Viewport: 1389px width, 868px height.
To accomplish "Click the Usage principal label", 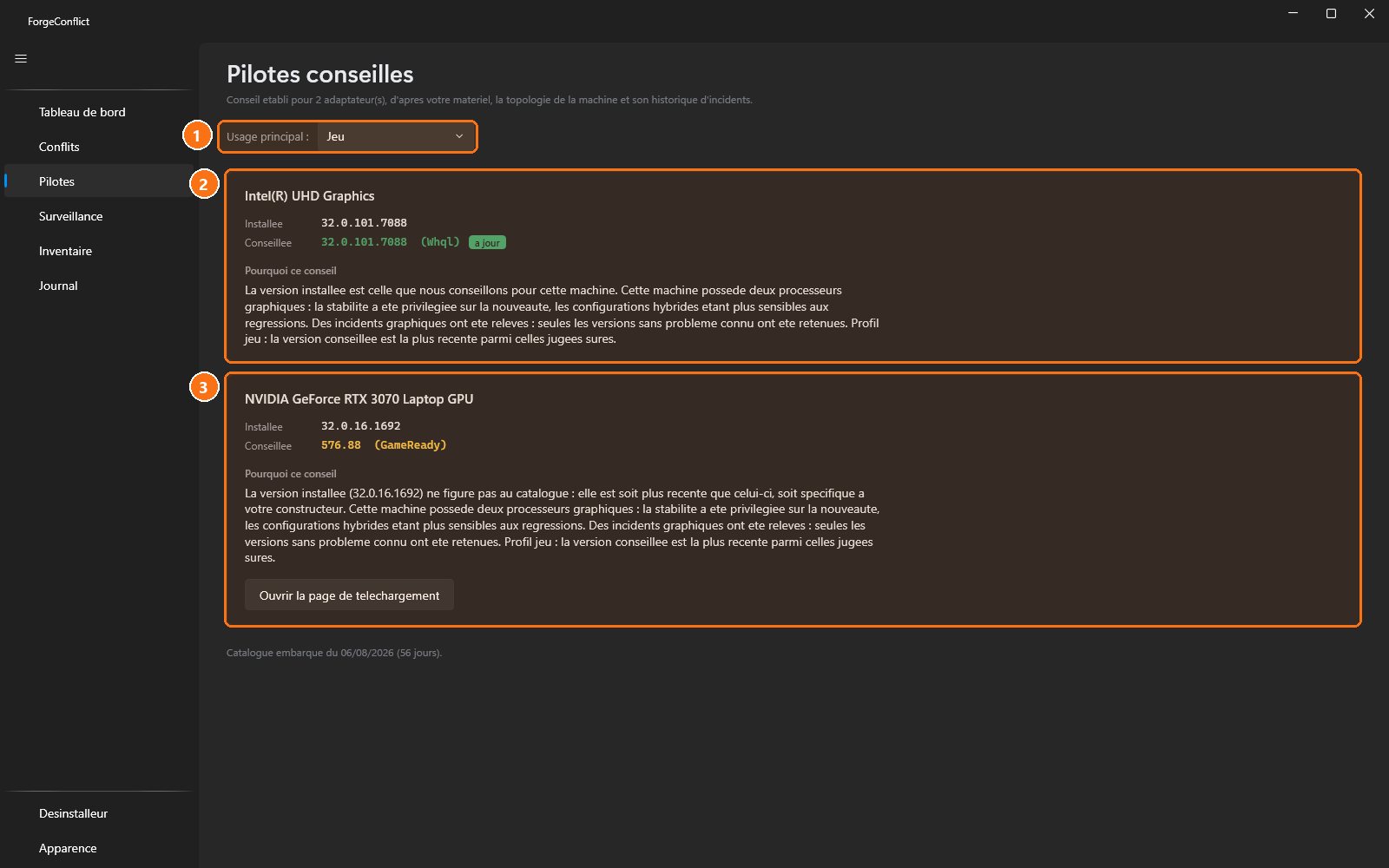I will (267, 137).
